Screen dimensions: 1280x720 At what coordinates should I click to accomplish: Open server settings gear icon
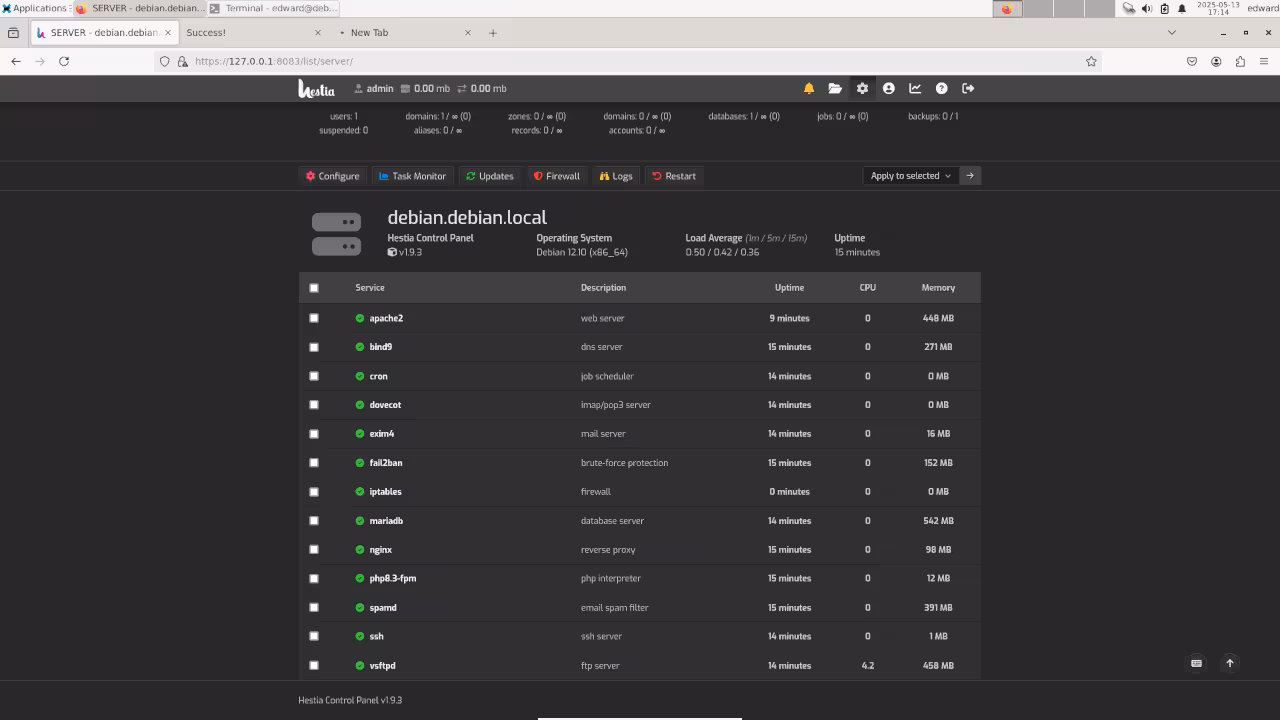point(862,89)
